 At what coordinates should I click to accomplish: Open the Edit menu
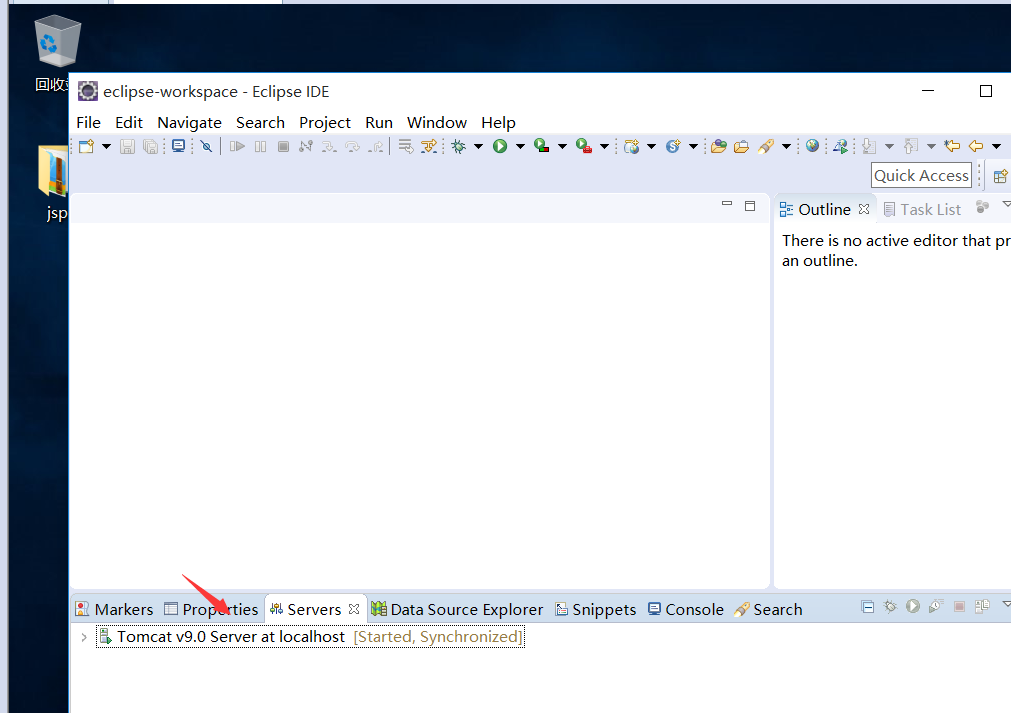pos(129,122)
